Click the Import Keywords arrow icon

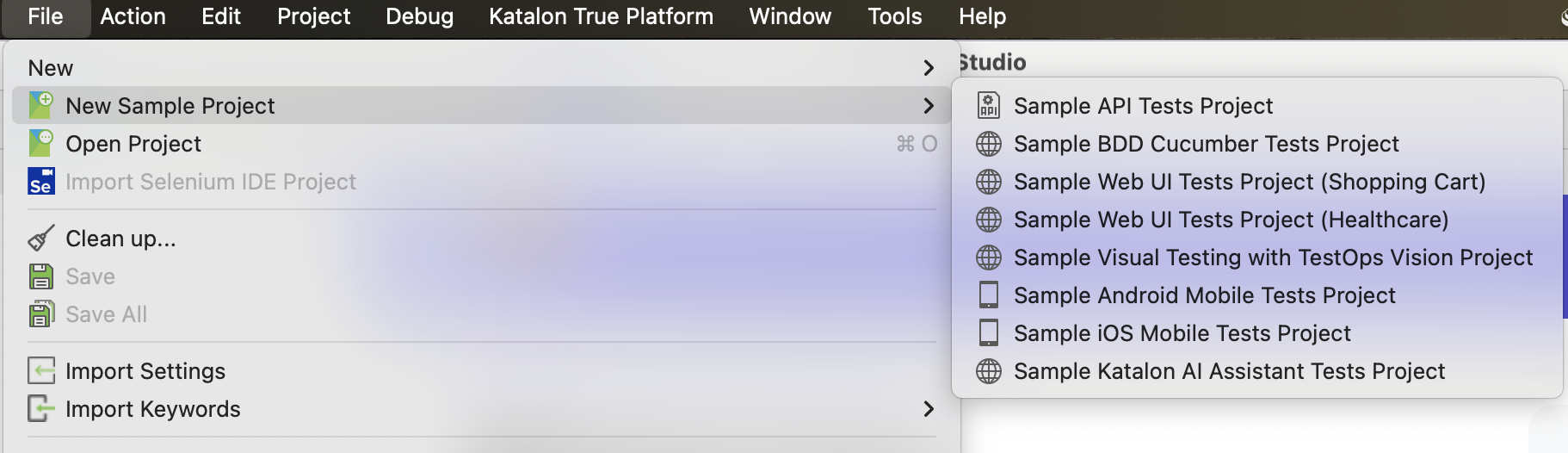41,408
